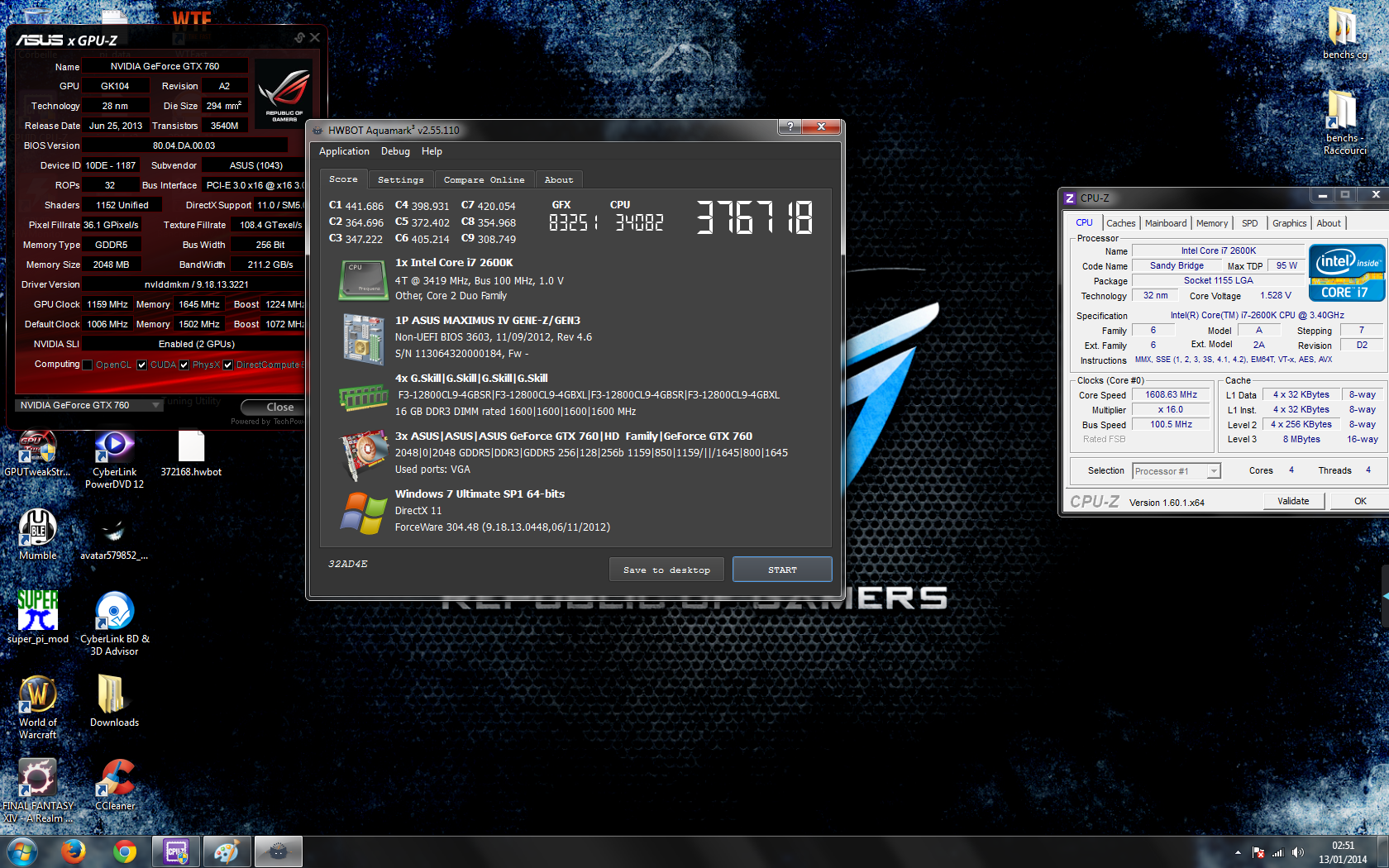Open the Windows Start menu
Image resolution: width=1389 pixels, height=868 pixels.
[21, 851]
